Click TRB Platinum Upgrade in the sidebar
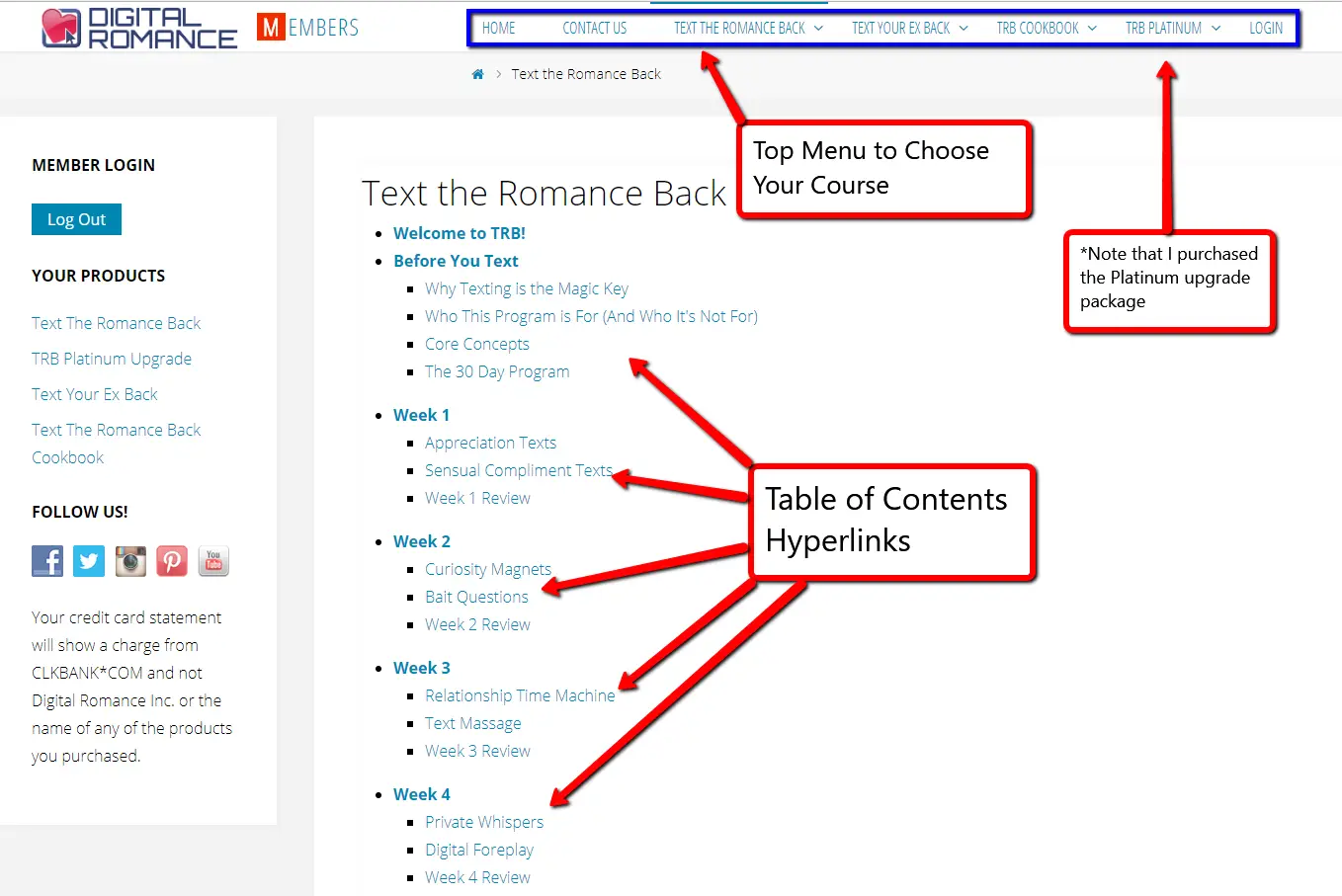 (112, 359)
